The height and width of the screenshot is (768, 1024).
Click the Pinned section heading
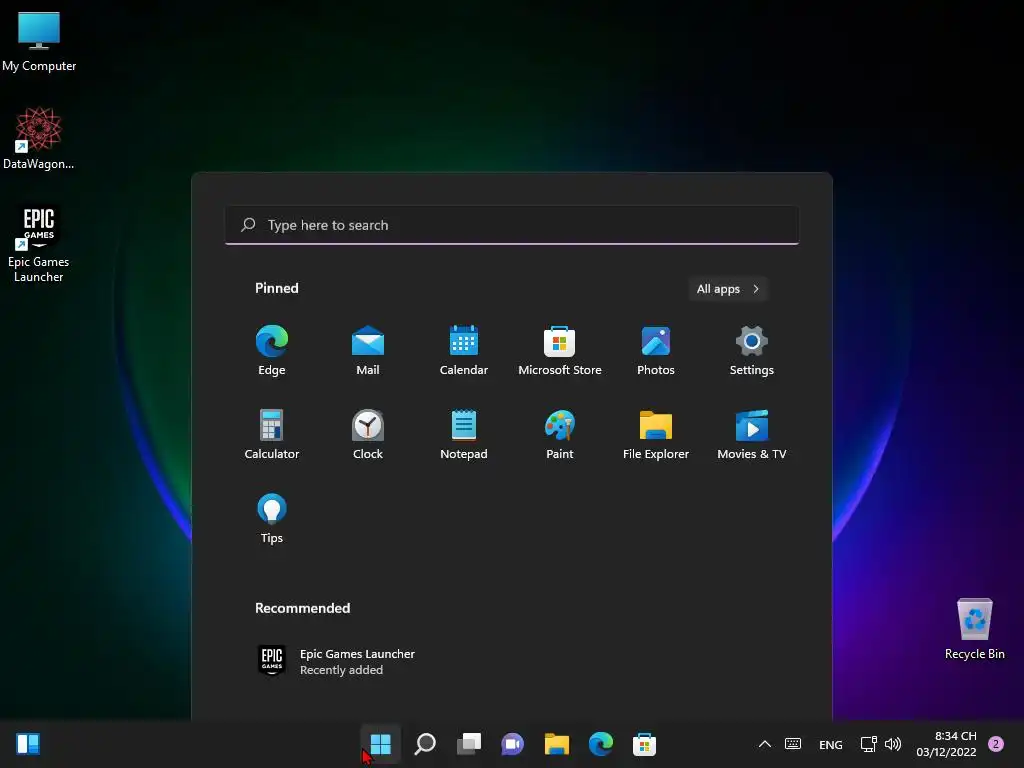click(x=277, y=288)
